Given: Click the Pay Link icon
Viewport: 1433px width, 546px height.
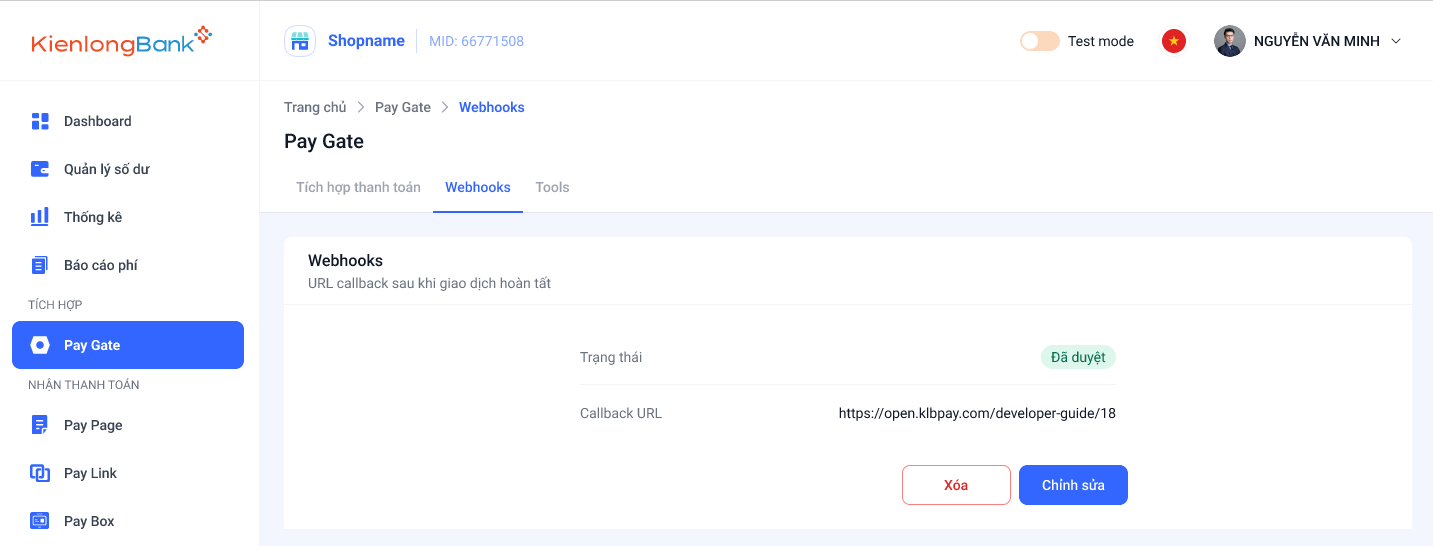Looking at the screenshot, I should coord(40,473).
